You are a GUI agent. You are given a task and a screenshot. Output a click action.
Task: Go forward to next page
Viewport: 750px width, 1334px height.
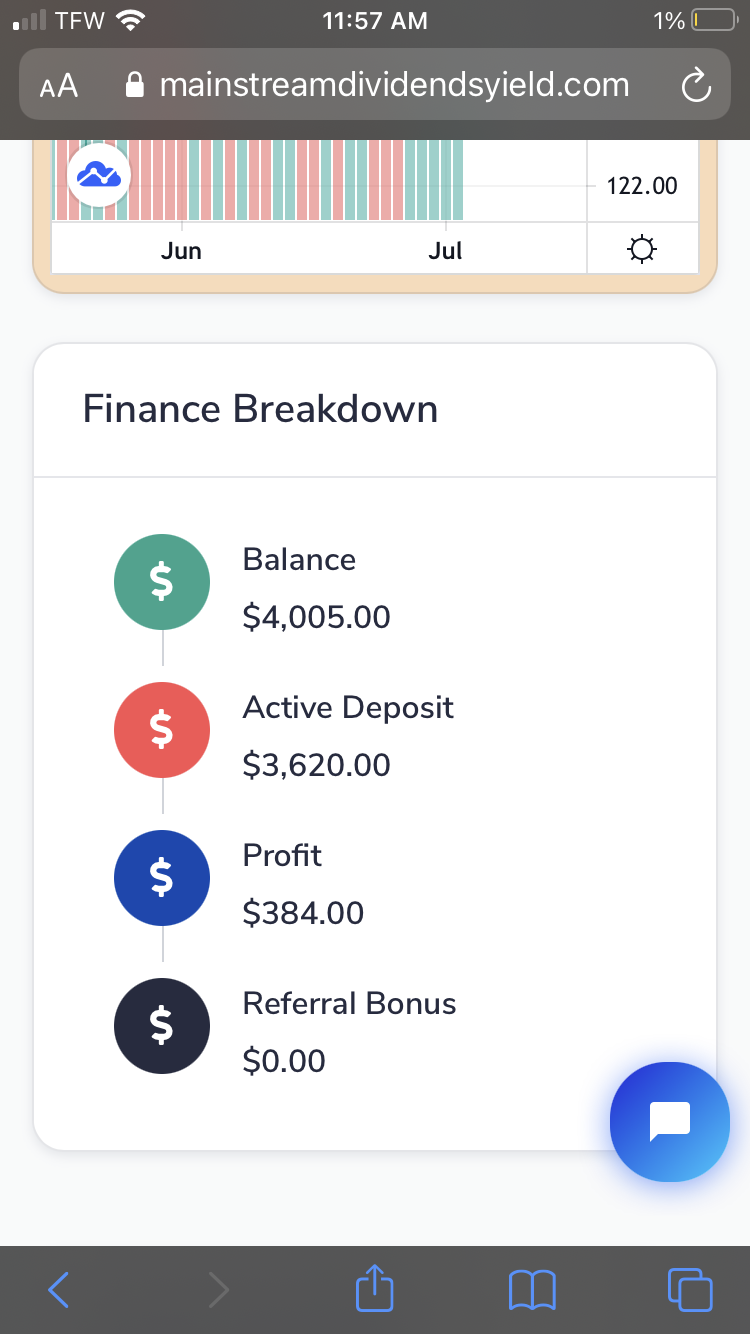[217, 1289]
